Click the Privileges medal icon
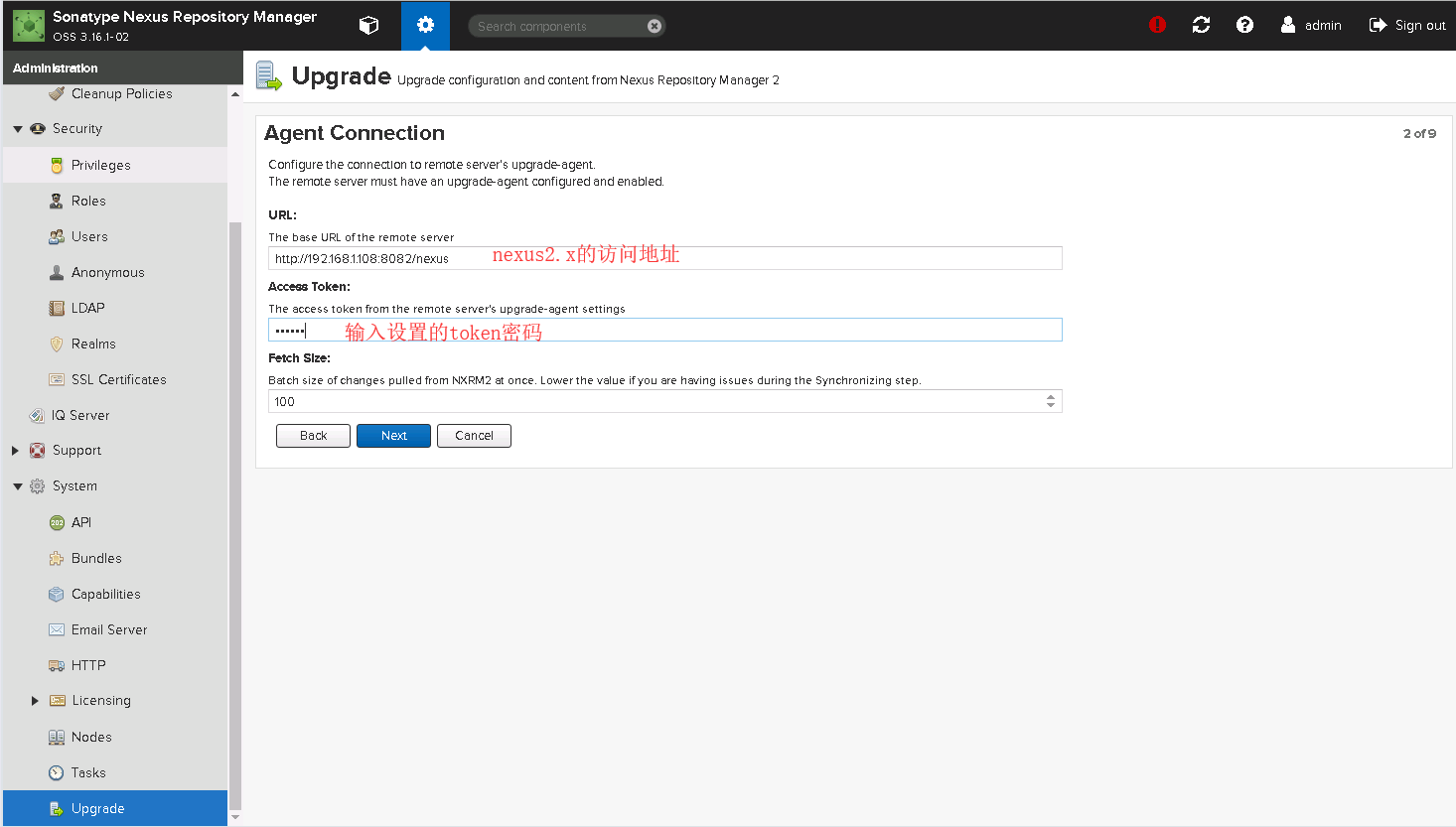This screenshot has width=1456, height=827. pyautogui.click(x=57, y=165)
